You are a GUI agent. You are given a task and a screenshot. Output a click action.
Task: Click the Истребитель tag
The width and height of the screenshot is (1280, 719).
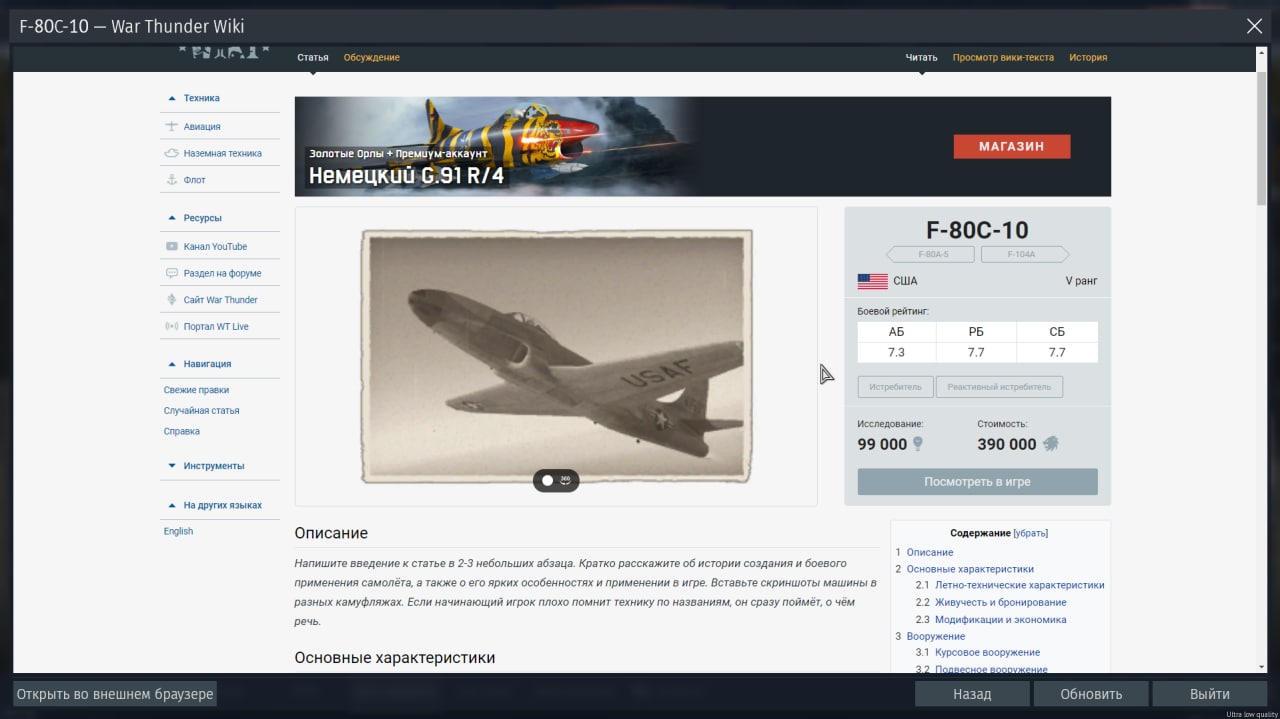pos(896,386)
